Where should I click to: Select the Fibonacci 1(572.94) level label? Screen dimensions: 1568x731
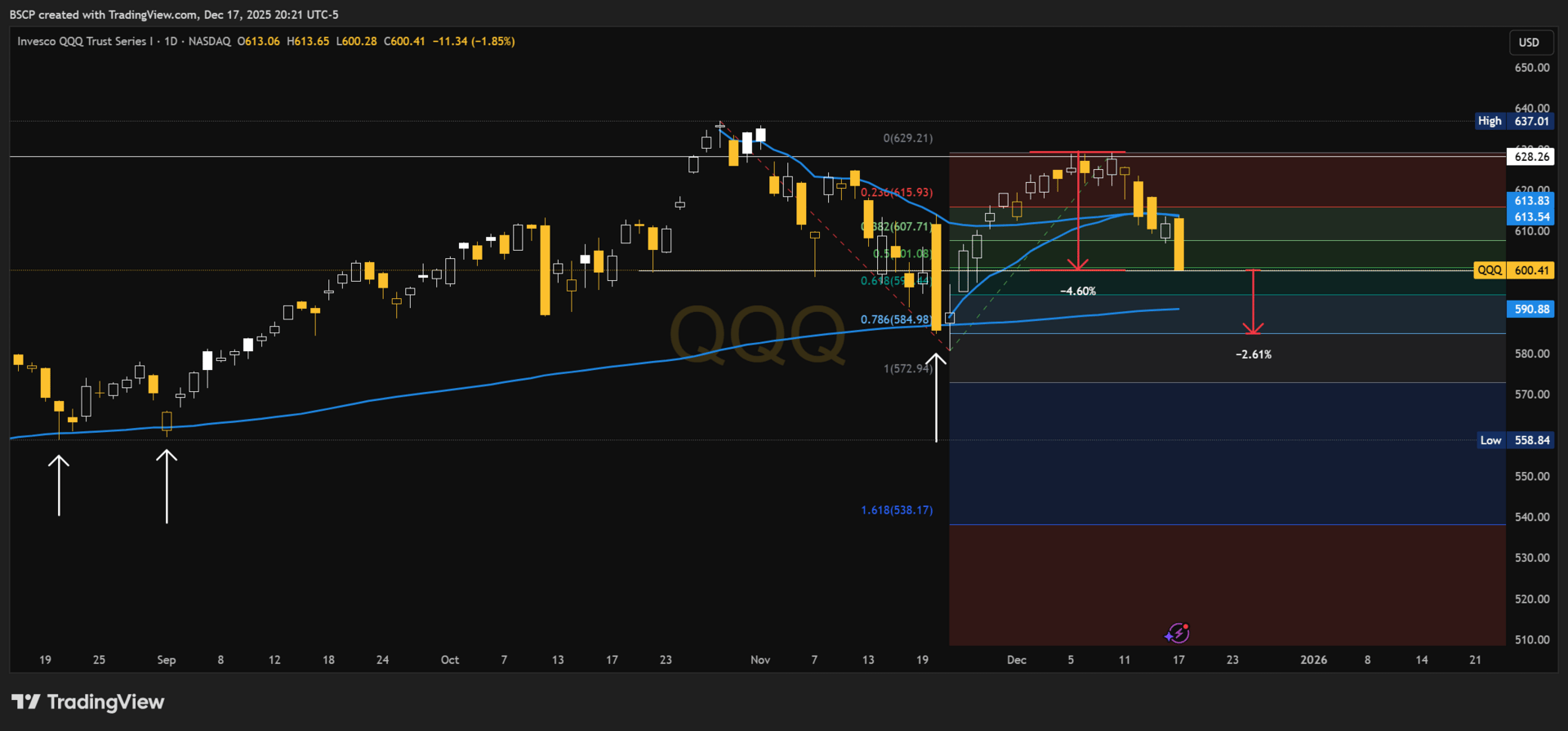coord(908,368)
